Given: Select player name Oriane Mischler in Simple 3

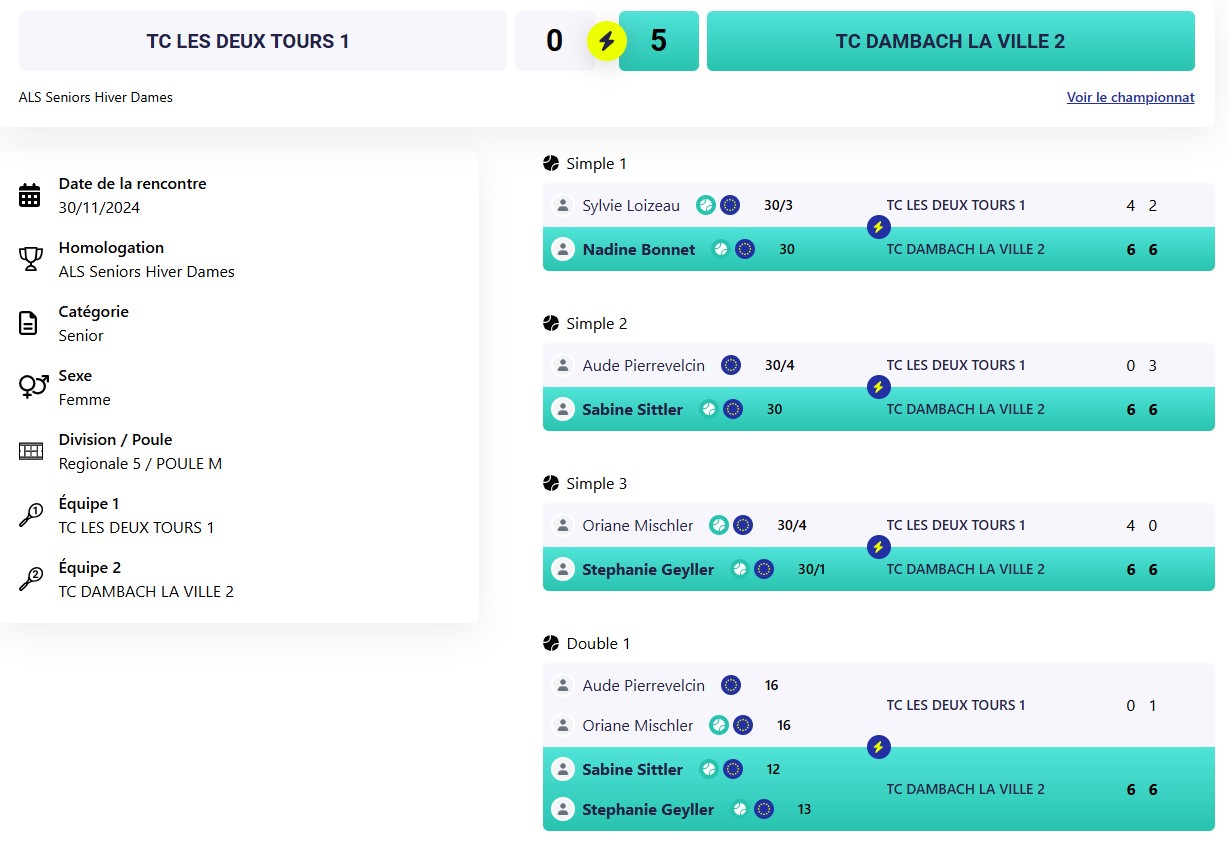Looking at the screenshot, I should [x=637, y=525].
